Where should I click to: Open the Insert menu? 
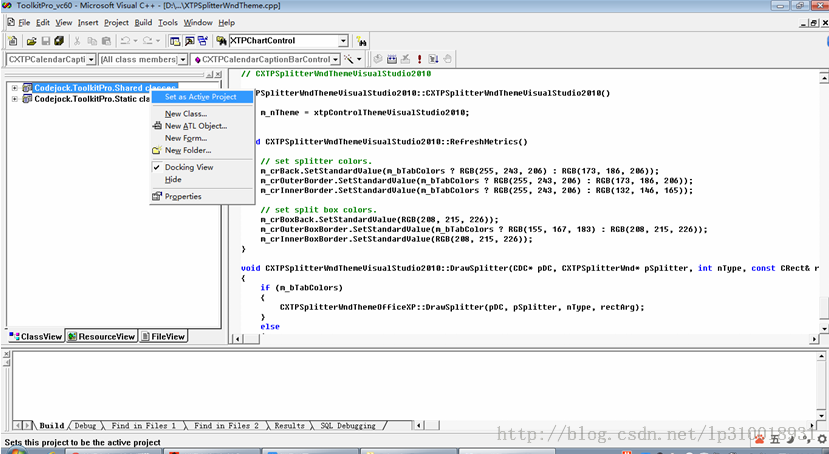88,23
